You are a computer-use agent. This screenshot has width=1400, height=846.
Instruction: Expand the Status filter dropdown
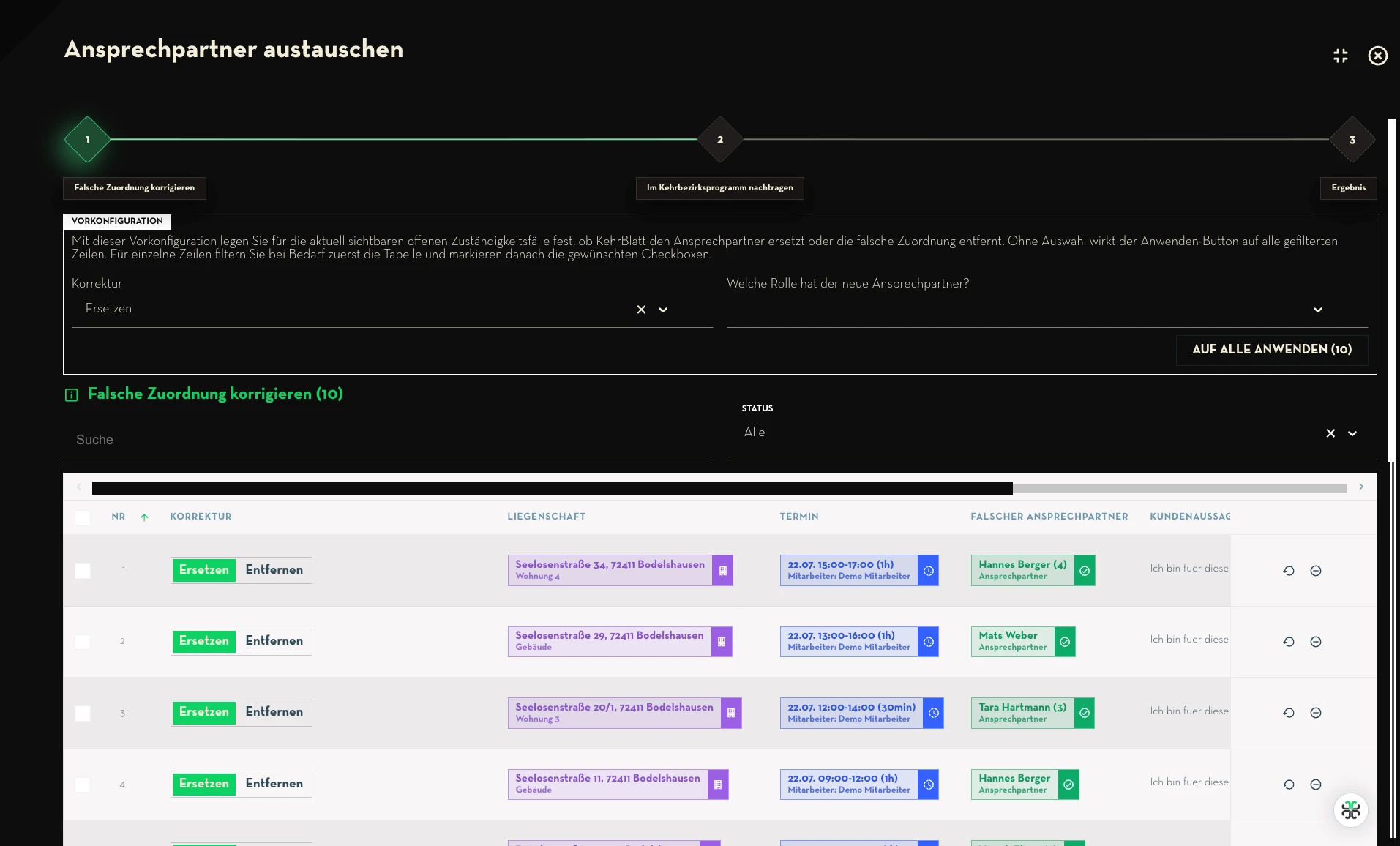pyautogui.click(x=1352, y=433)
